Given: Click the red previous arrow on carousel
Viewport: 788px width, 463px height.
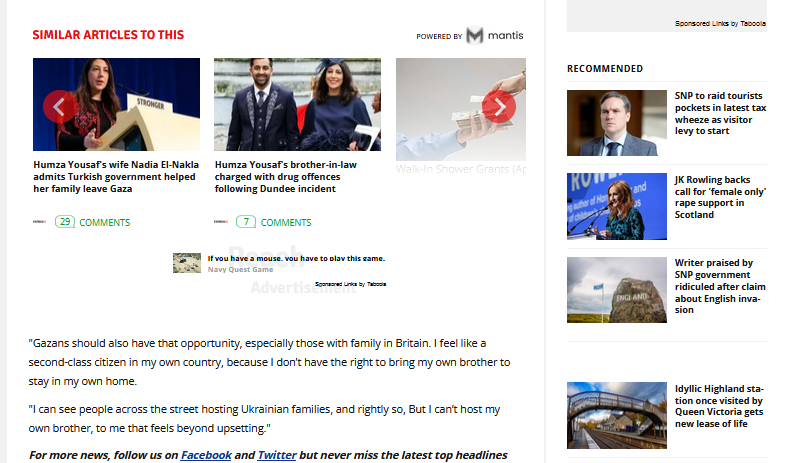Looking at the screenshot, I should click(59, 107).
